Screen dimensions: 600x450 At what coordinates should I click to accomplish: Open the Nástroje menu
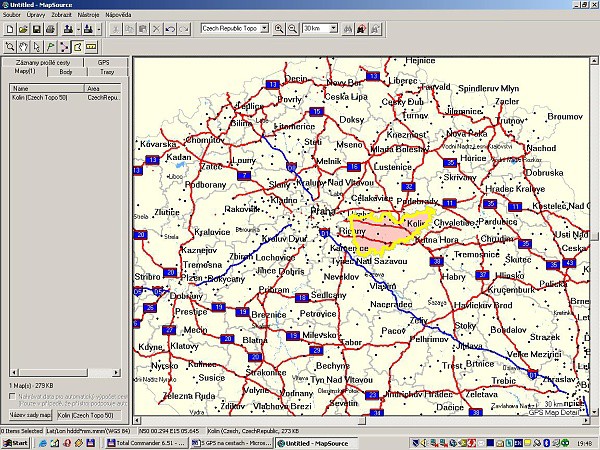click(x=88, y=15)
